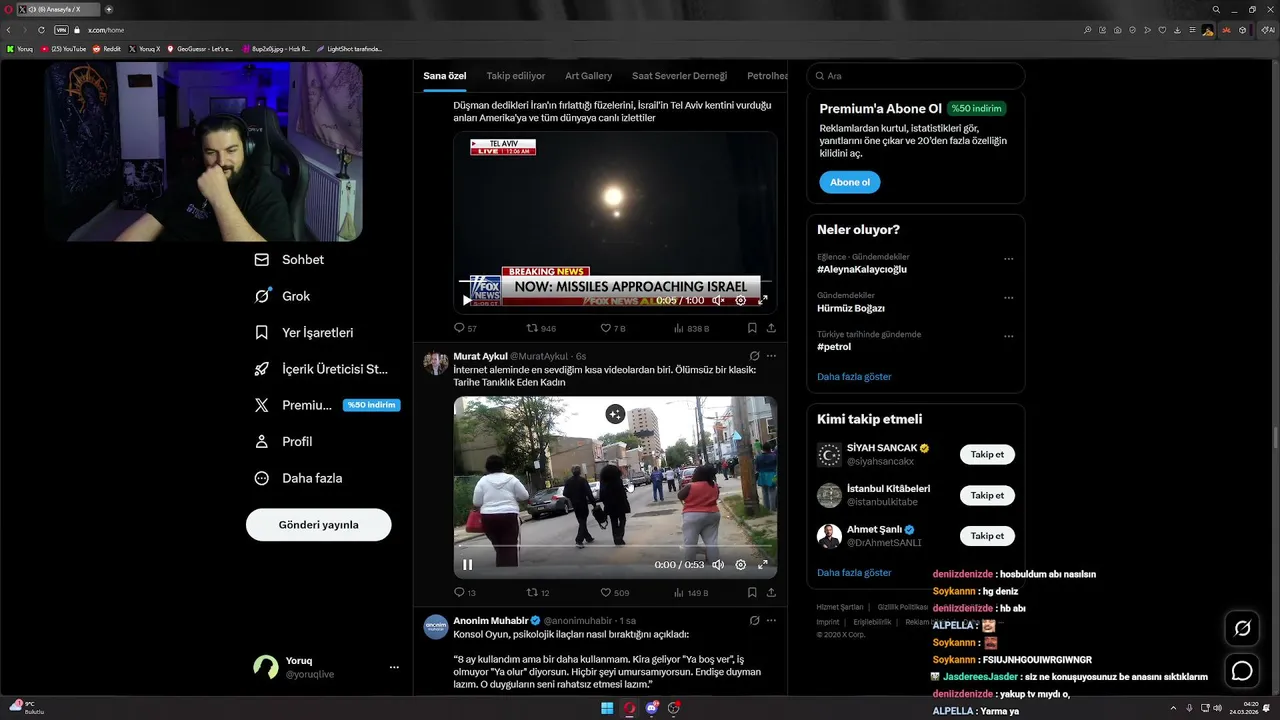Open the Grok item in the sidebar
Viewport: 1280px width, 720px height.
point(282,296)
